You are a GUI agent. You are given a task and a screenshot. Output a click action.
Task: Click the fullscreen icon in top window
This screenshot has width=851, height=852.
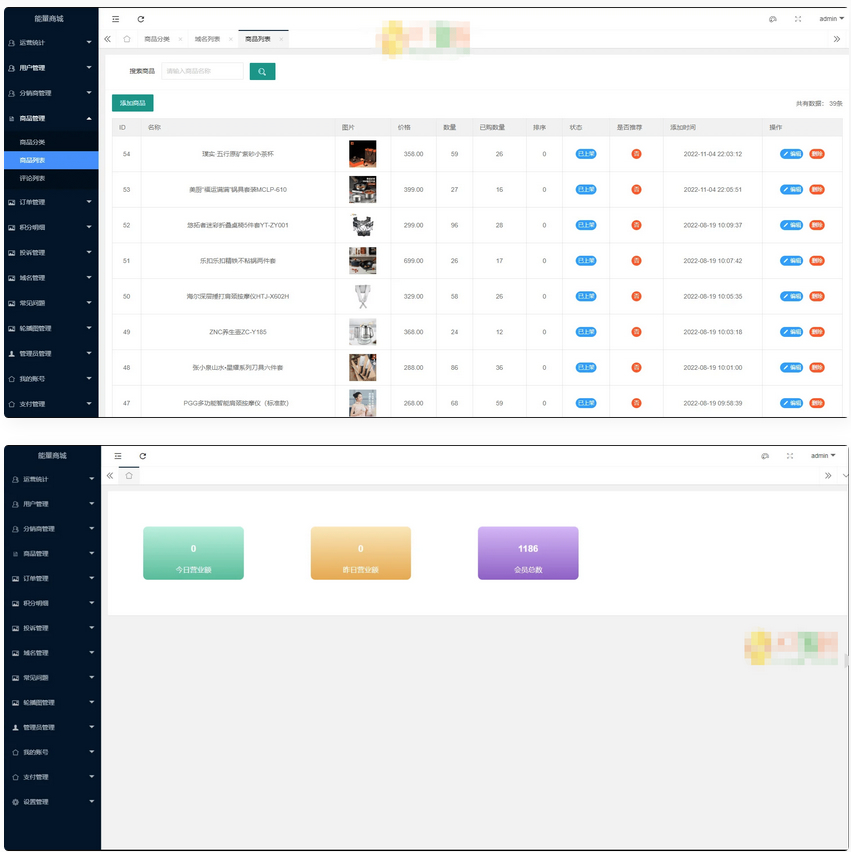(x=798, y=19)
